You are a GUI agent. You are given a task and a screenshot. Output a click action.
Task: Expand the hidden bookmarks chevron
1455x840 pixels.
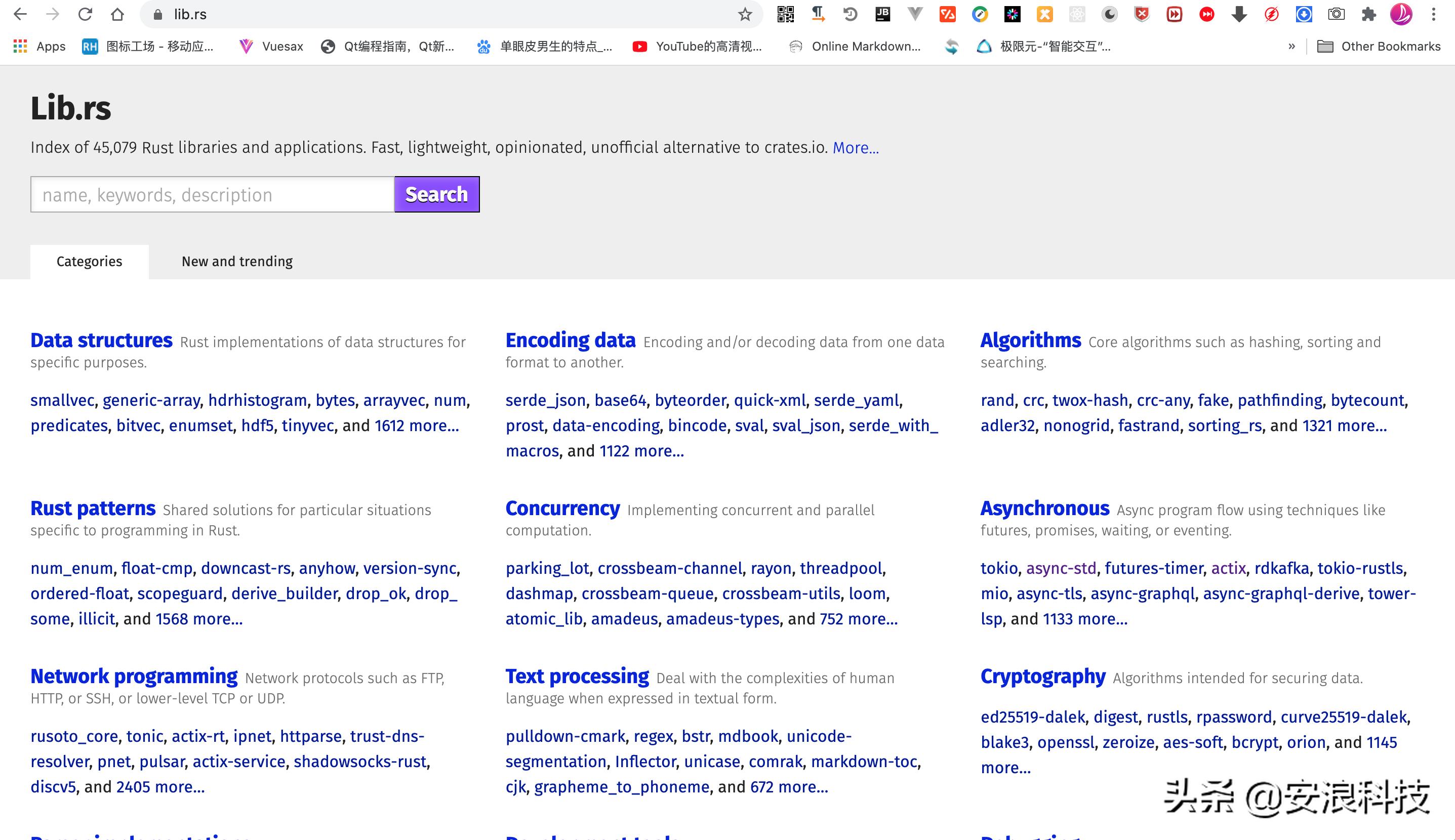click(x=1291, y=47)
